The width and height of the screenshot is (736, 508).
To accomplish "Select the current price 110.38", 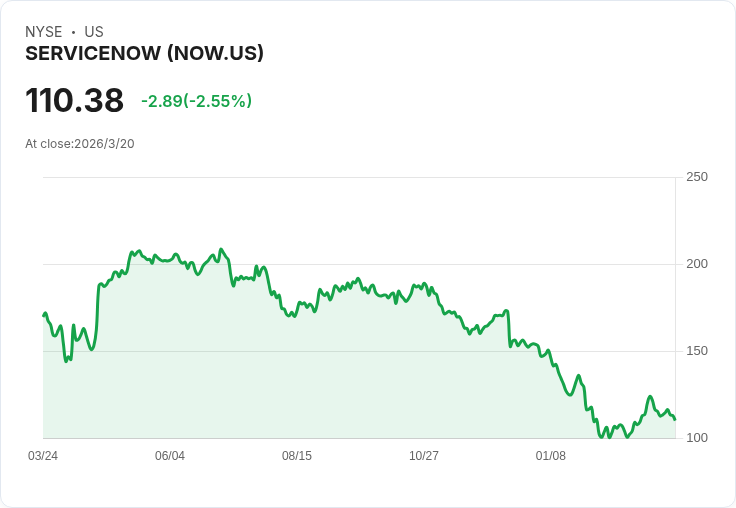I will pos(75,101).
